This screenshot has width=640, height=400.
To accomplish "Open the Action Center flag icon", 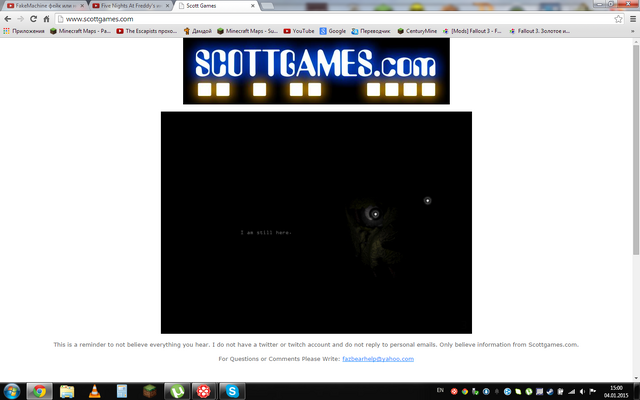I will pyautogui.click(x=593, y=391).
